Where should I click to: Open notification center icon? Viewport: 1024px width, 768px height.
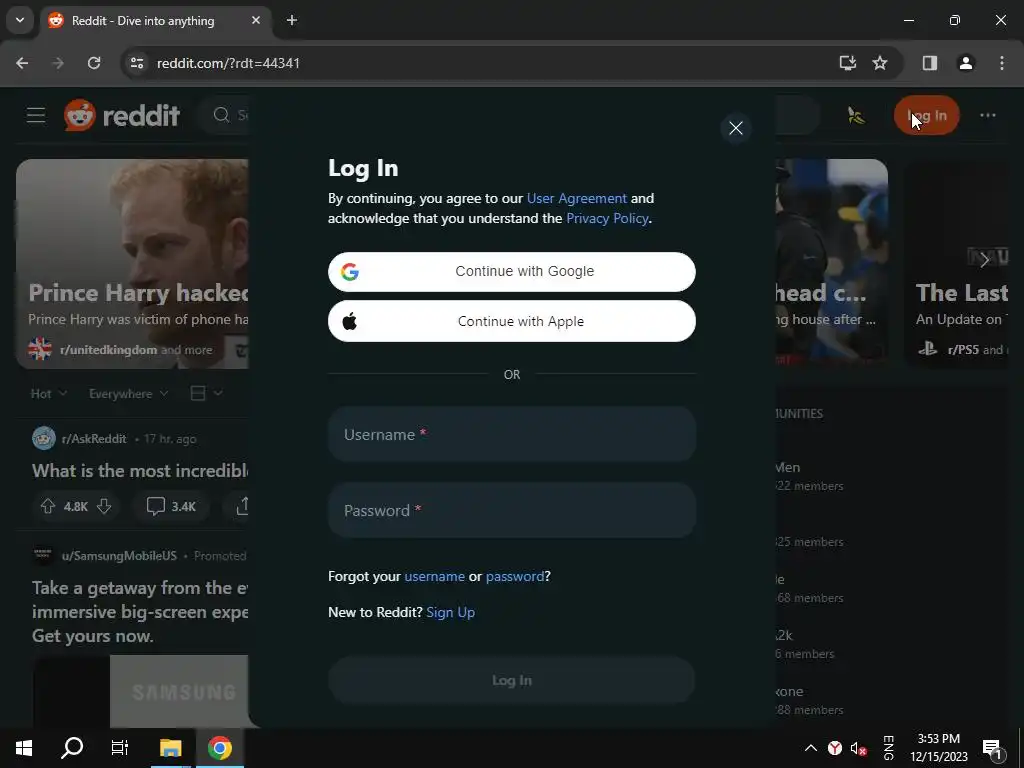(991, 748)
